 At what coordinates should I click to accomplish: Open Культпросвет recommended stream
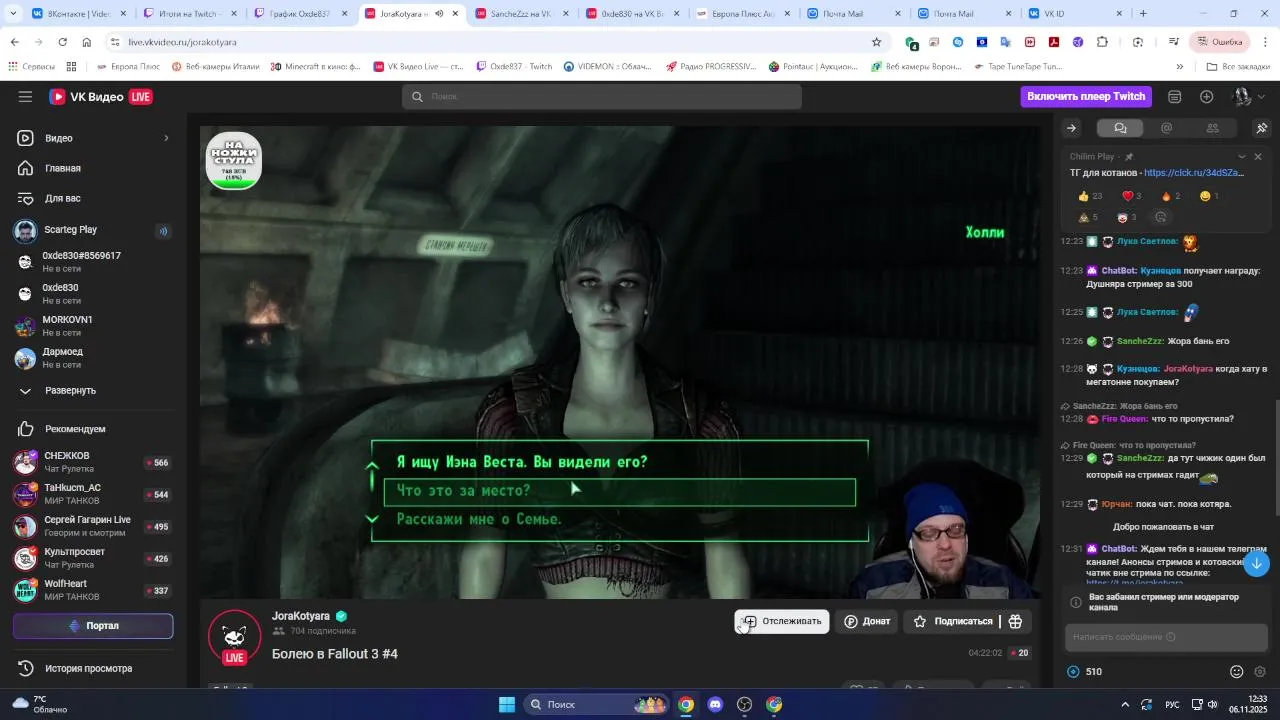(94, 558)
